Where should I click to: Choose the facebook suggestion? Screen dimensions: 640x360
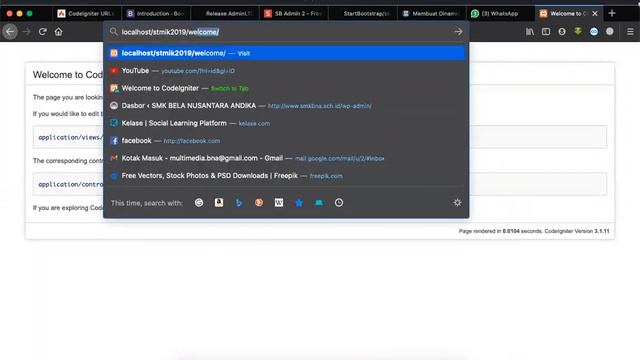(x=286, y=141)
